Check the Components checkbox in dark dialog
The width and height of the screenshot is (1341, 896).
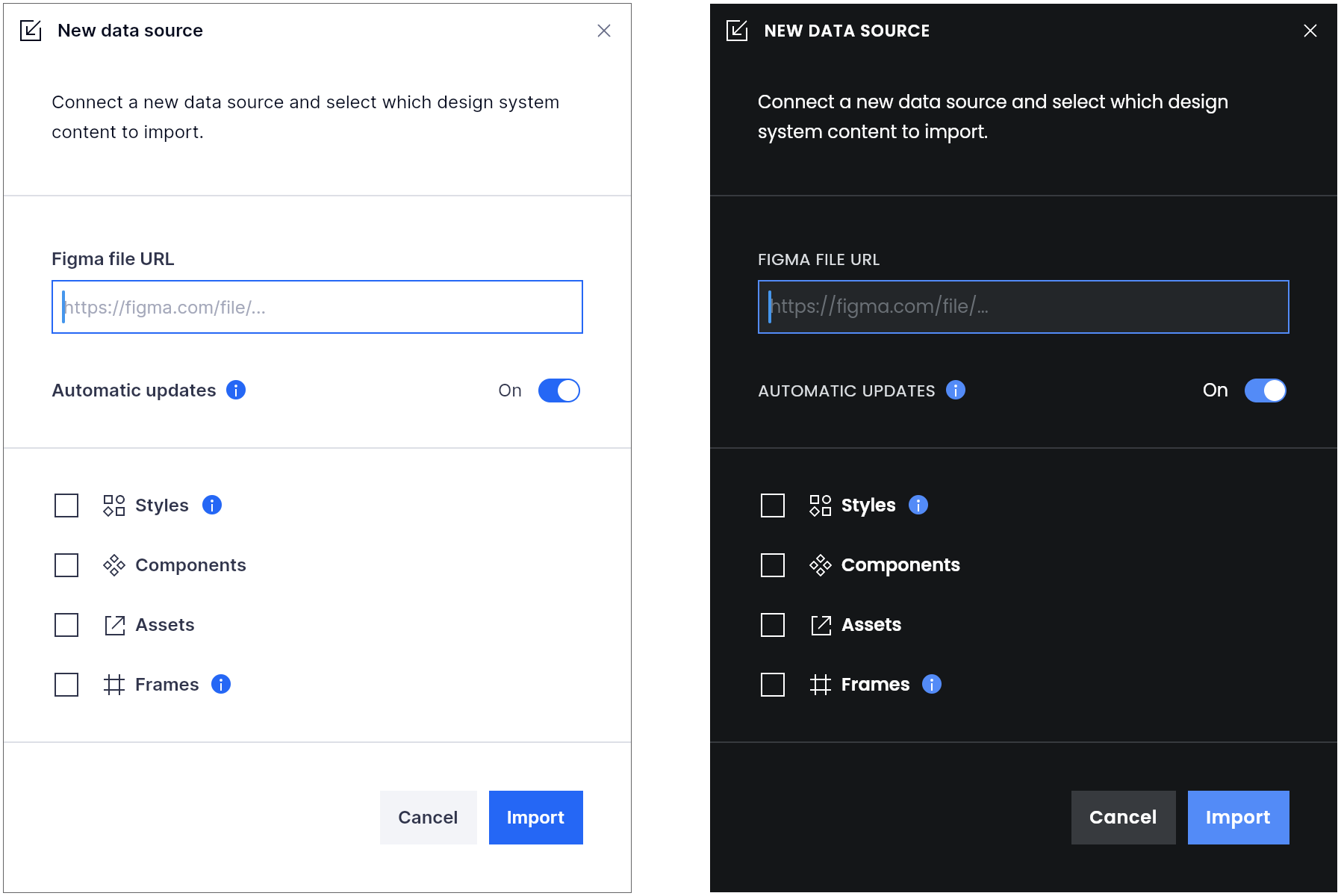(x=773, y=565)
